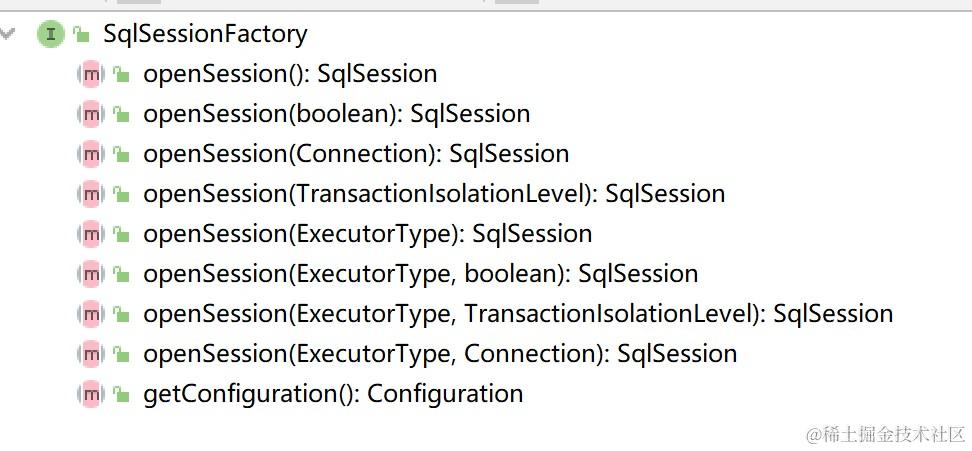Select openSession(ExecutorType, boolean) method
Image resolution: width=972 pixels, height=451 pixels.
(420, 274)
